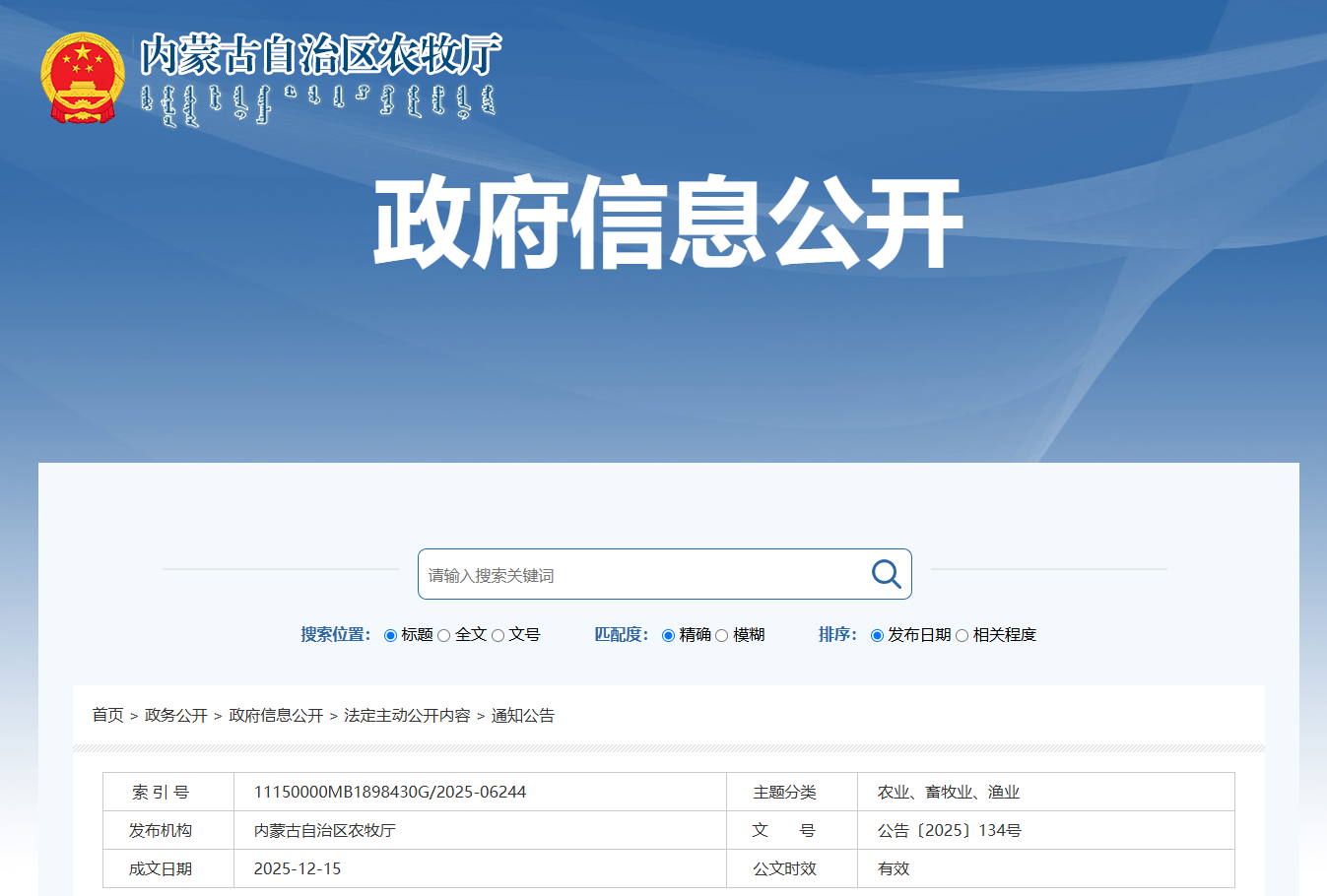Select the 全文 search position radio
This screenshot has width=1327, height=896.
click(x=444, y=635)
